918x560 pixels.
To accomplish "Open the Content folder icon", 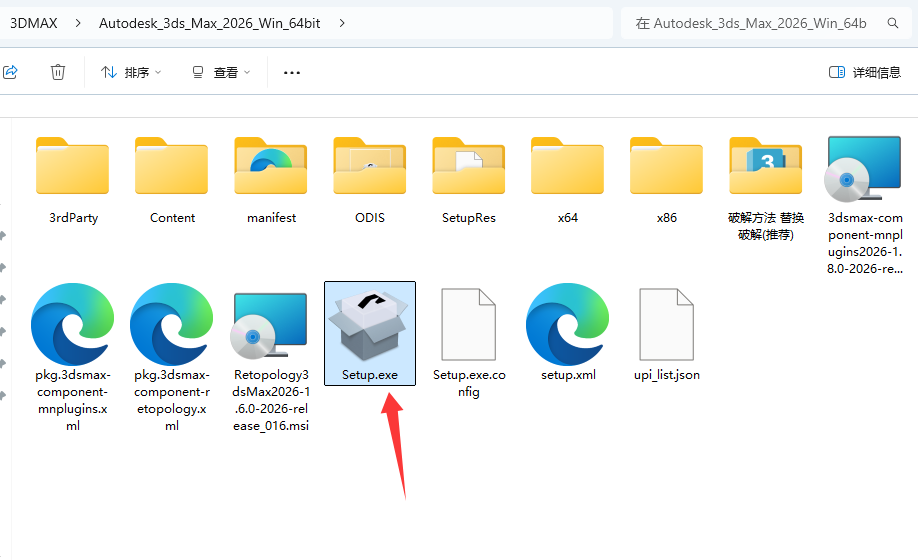I will pos(172,166).
